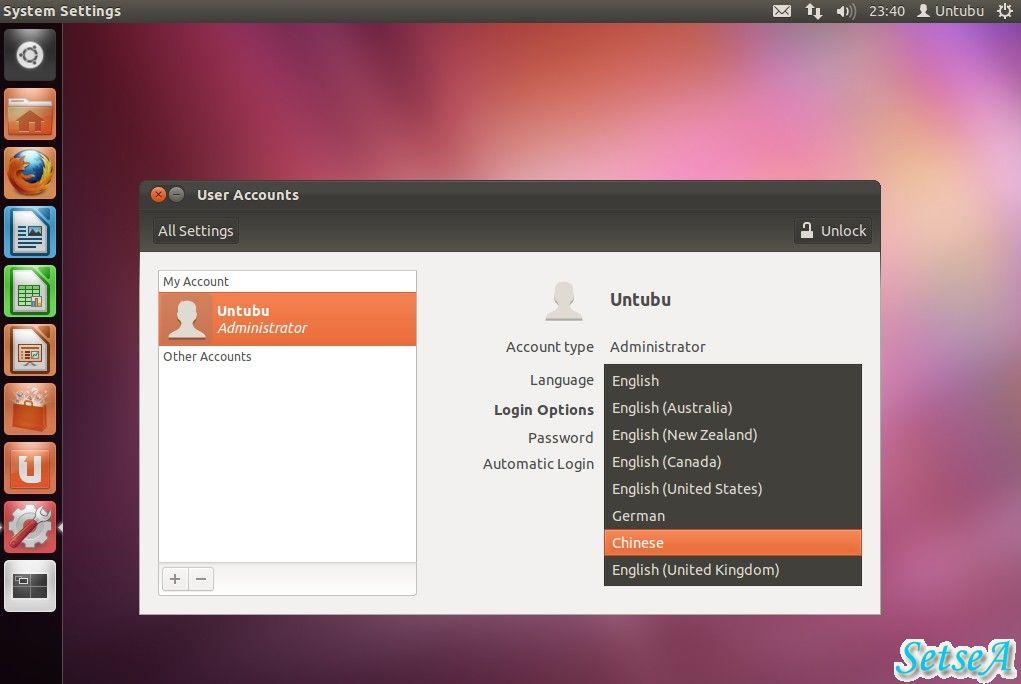The image size is (1021, 684).
Task: Click the Other Accounts list header
Action: pos(207,356)
